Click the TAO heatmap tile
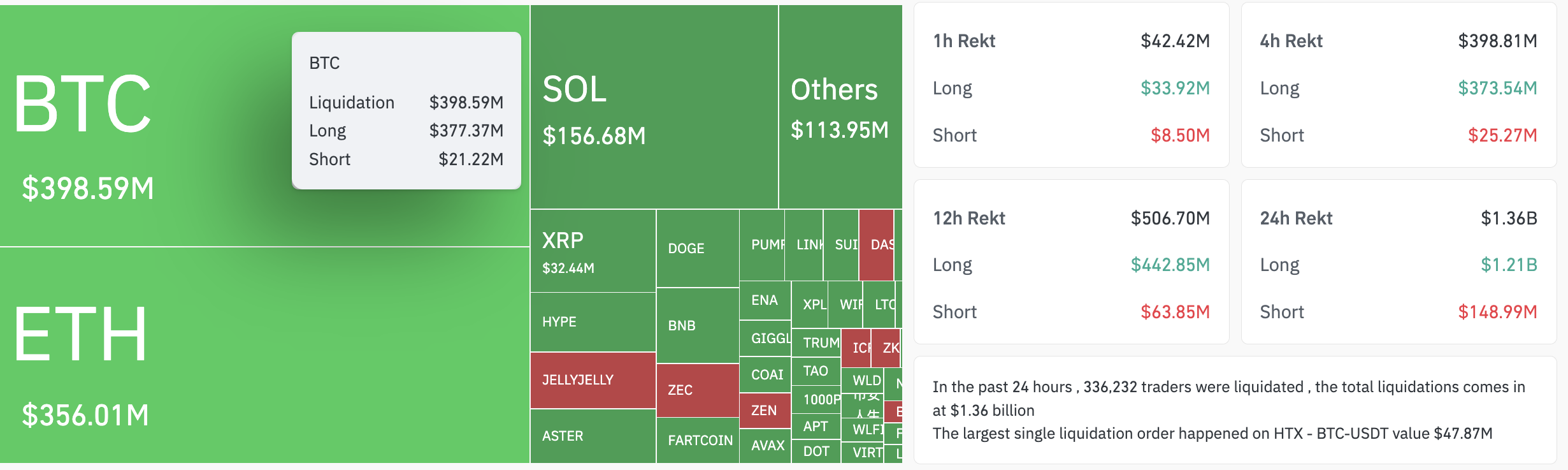Image resolution: width=1568 pixels, height=470 pixels. 816,371
